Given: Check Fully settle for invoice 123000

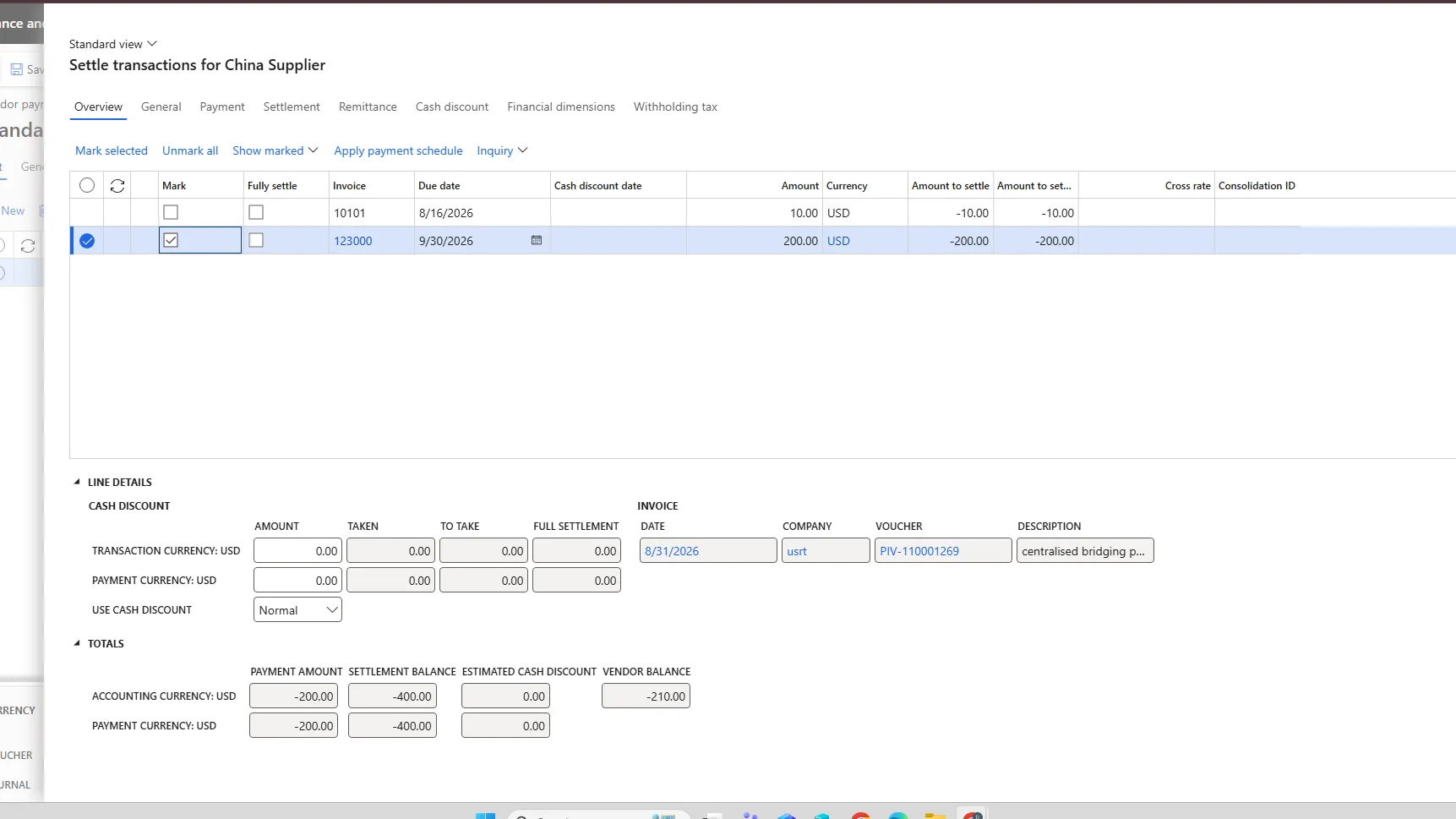Looking at the screenshot, I should [256, 241].
